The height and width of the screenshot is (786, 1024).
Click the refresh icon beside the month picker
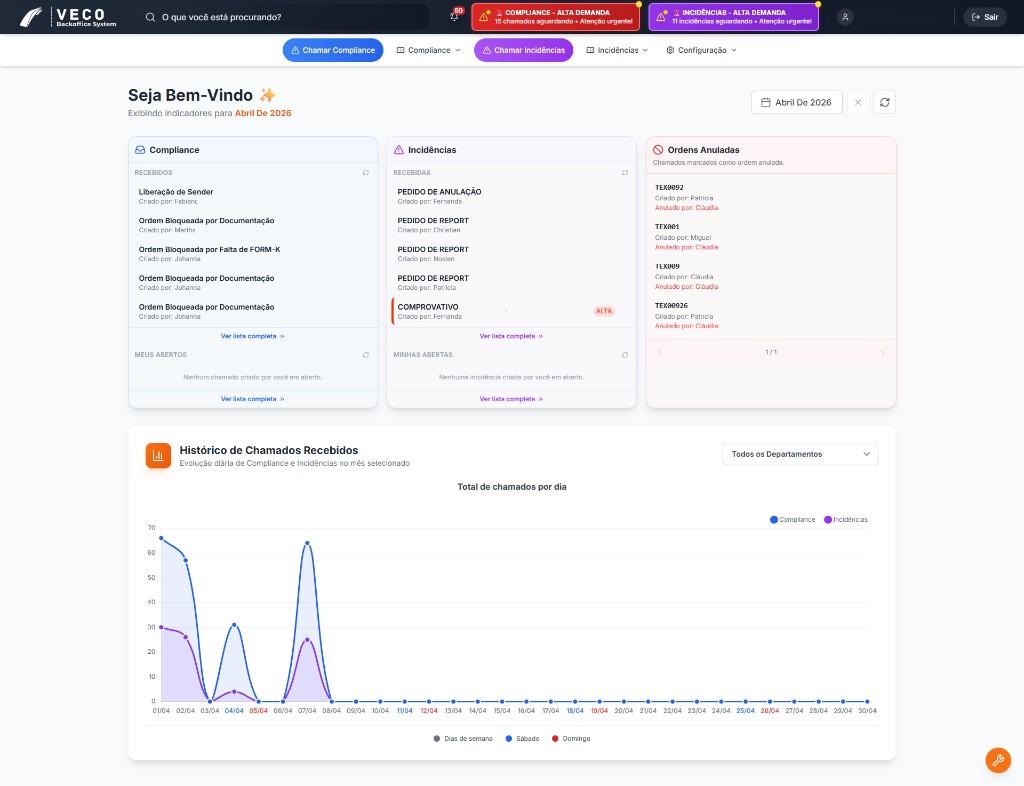(x=884, y=102)
